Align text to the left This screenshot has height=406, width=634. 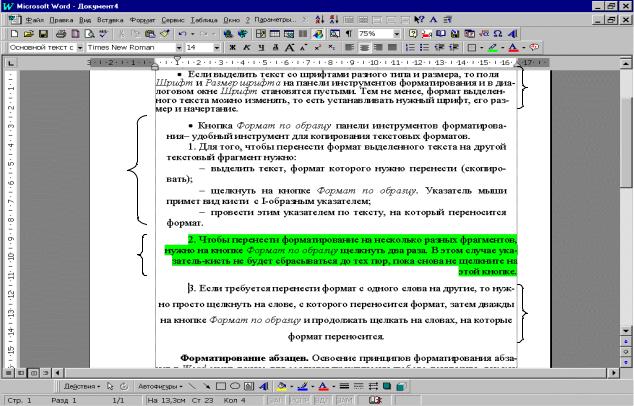click(349, 48)
